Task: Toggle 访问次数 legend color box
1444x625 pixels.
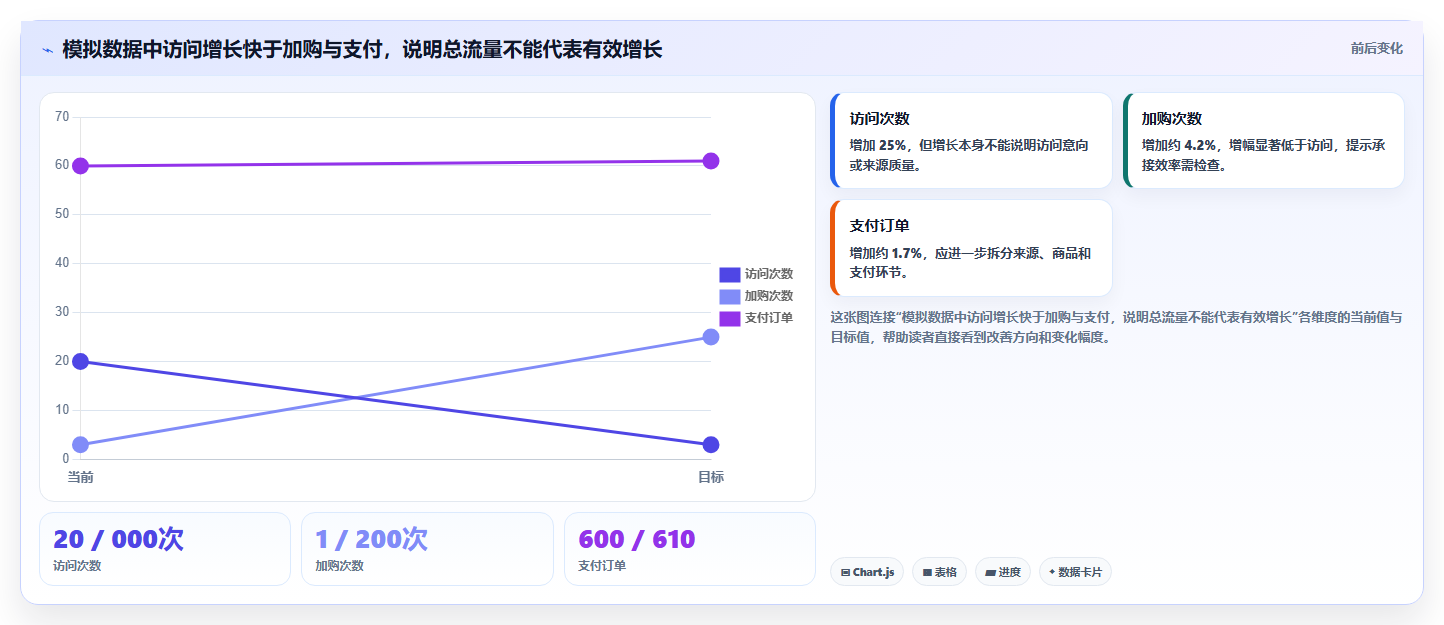Action: click(x=729, y=274)
